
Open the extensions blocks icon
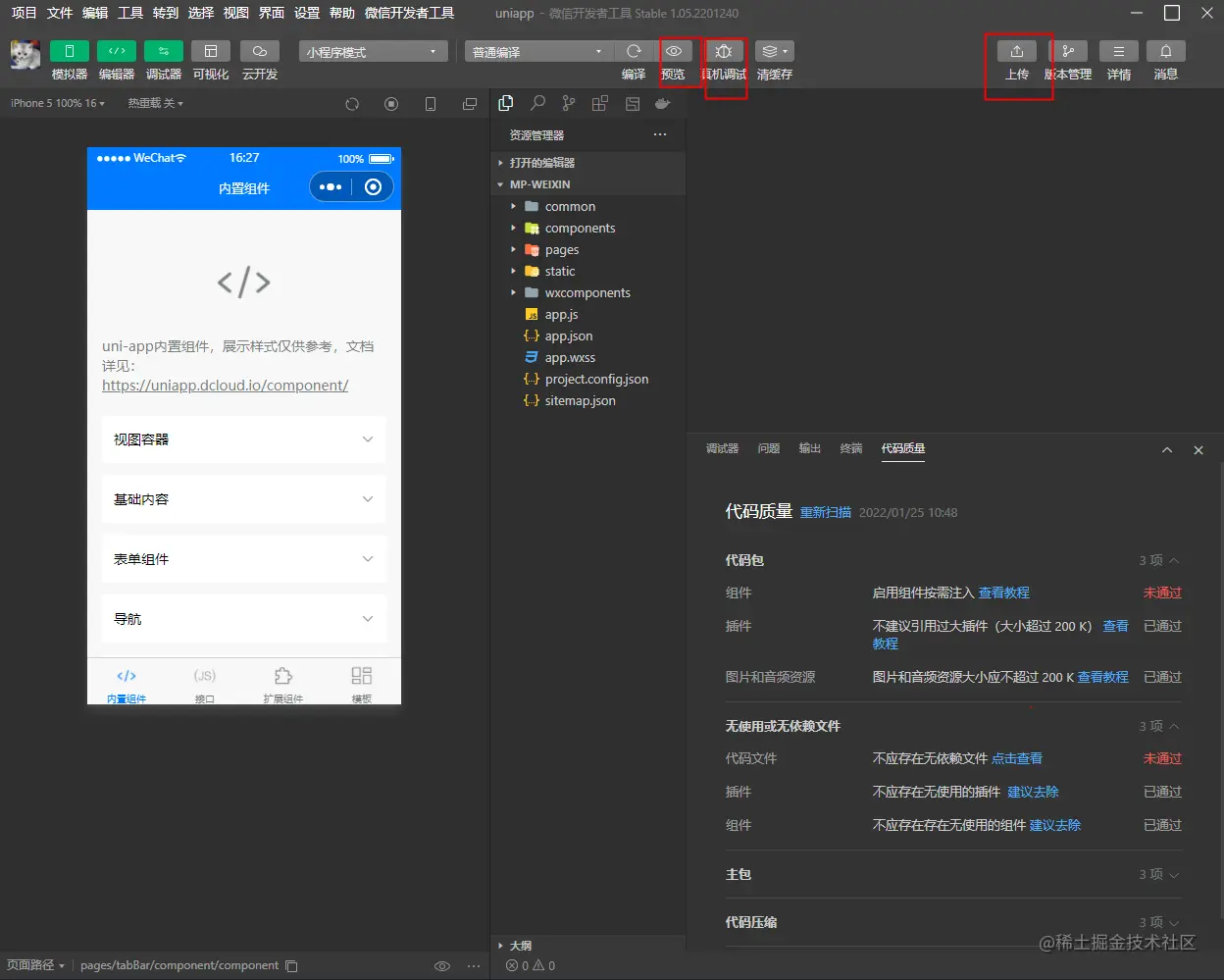(x=600, y=103)
